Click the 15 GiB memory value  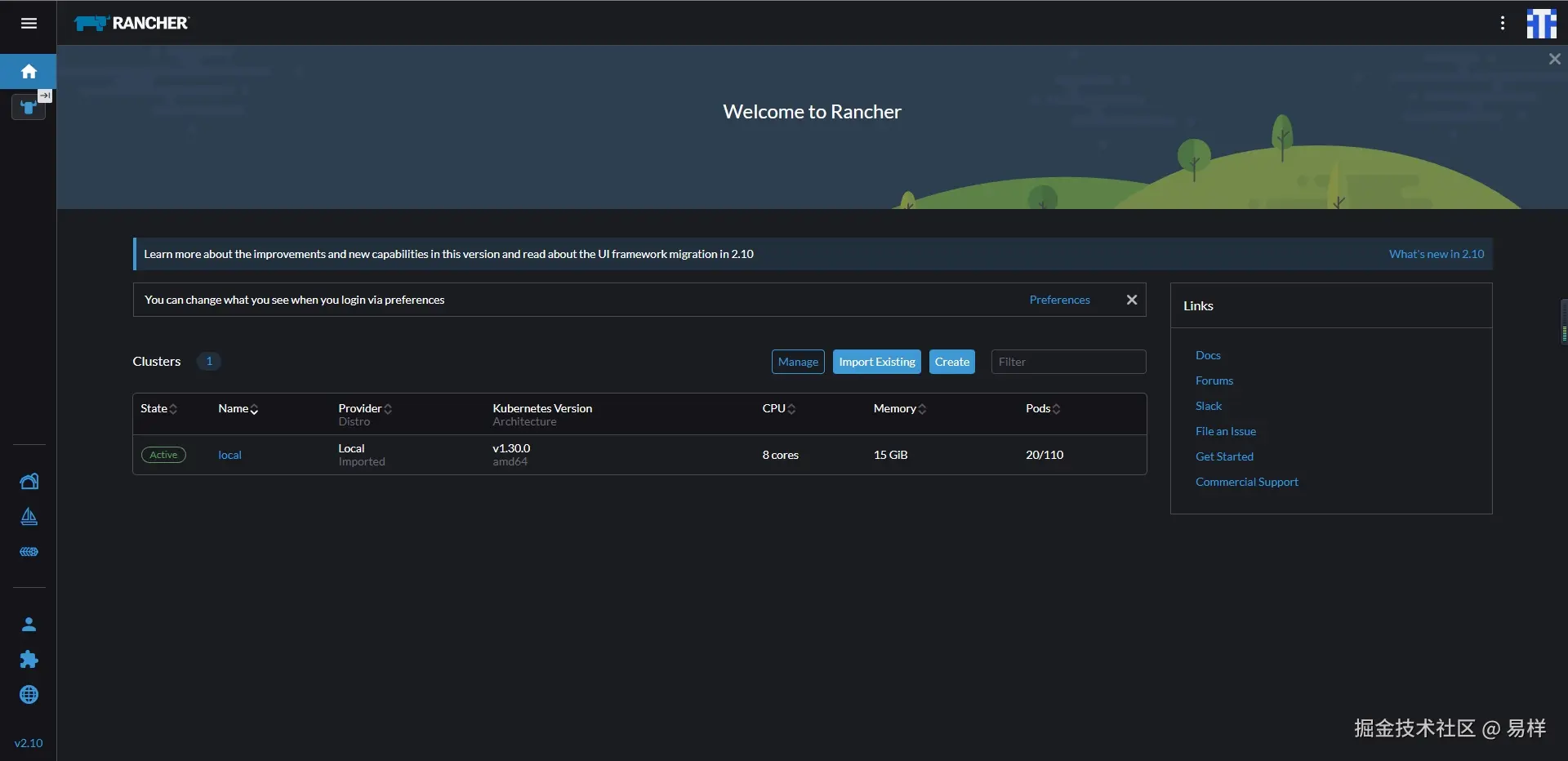(x=890, y=455)
